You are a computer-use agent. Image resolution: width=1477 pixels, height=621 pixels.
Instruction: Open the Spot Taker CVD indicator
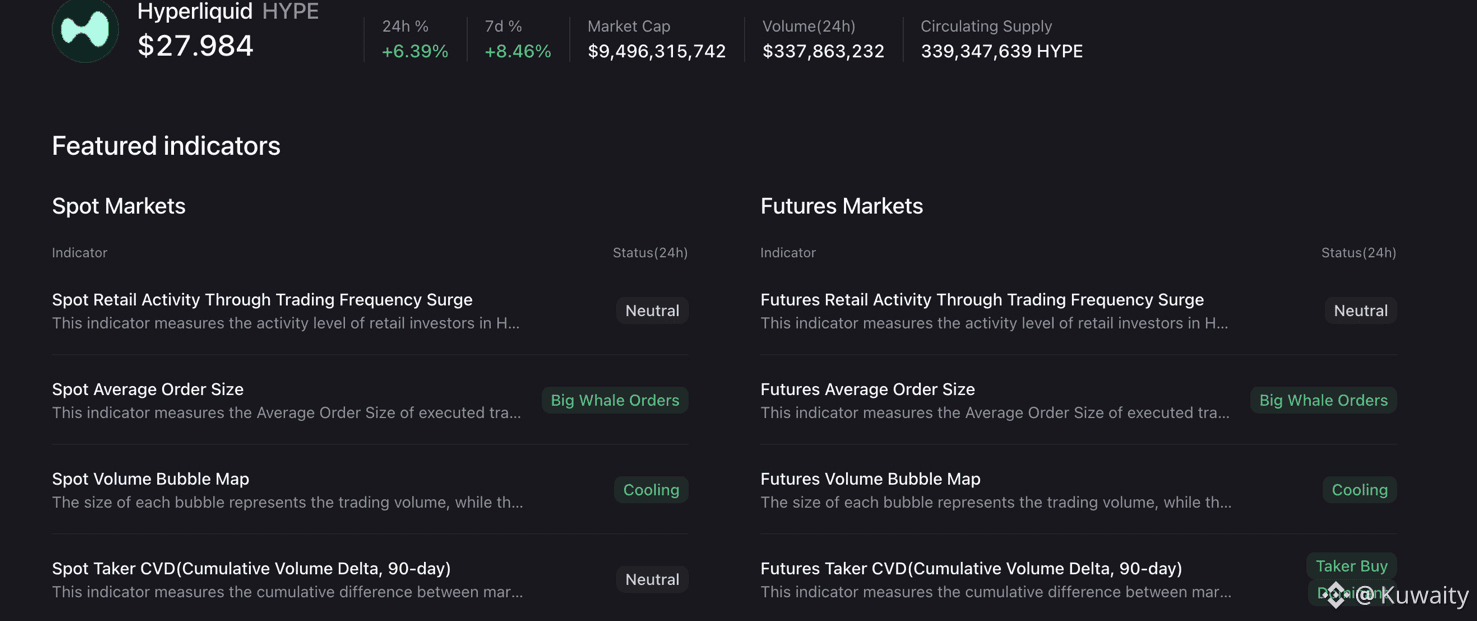click(251, 568)
